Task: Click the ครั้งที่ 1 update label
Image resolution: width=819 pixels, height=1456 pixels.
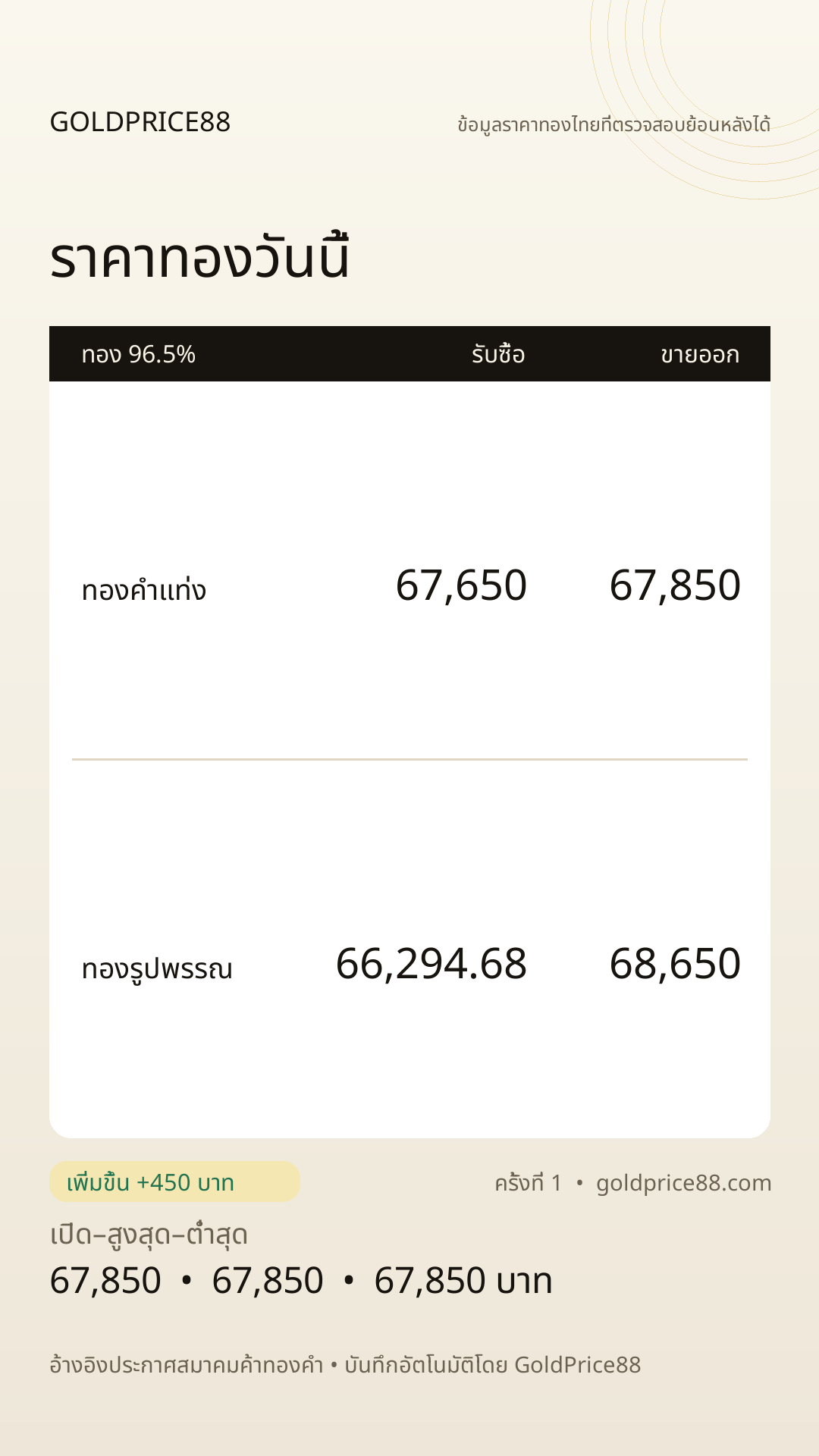Action: tap(529, 1182)
